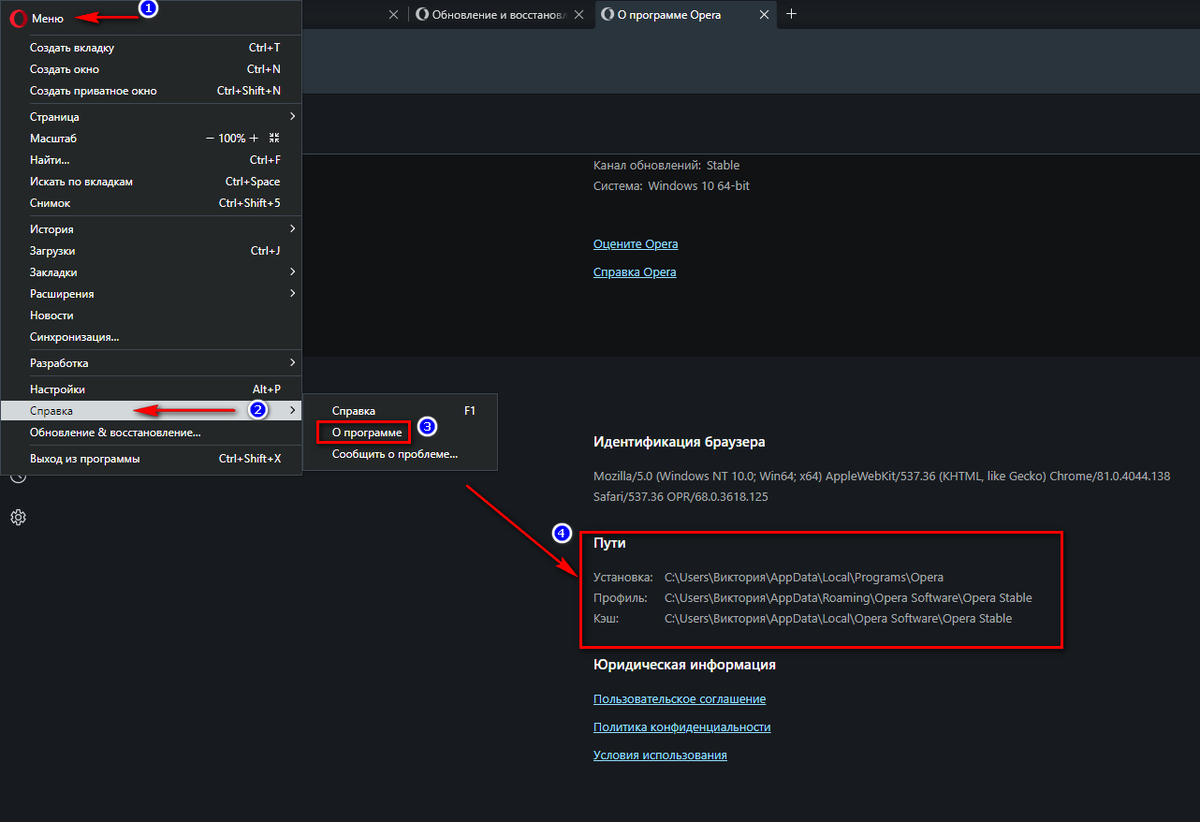
Task: Toggle fullscreen icon in the Масштаб row
Action: pos(275,138)
